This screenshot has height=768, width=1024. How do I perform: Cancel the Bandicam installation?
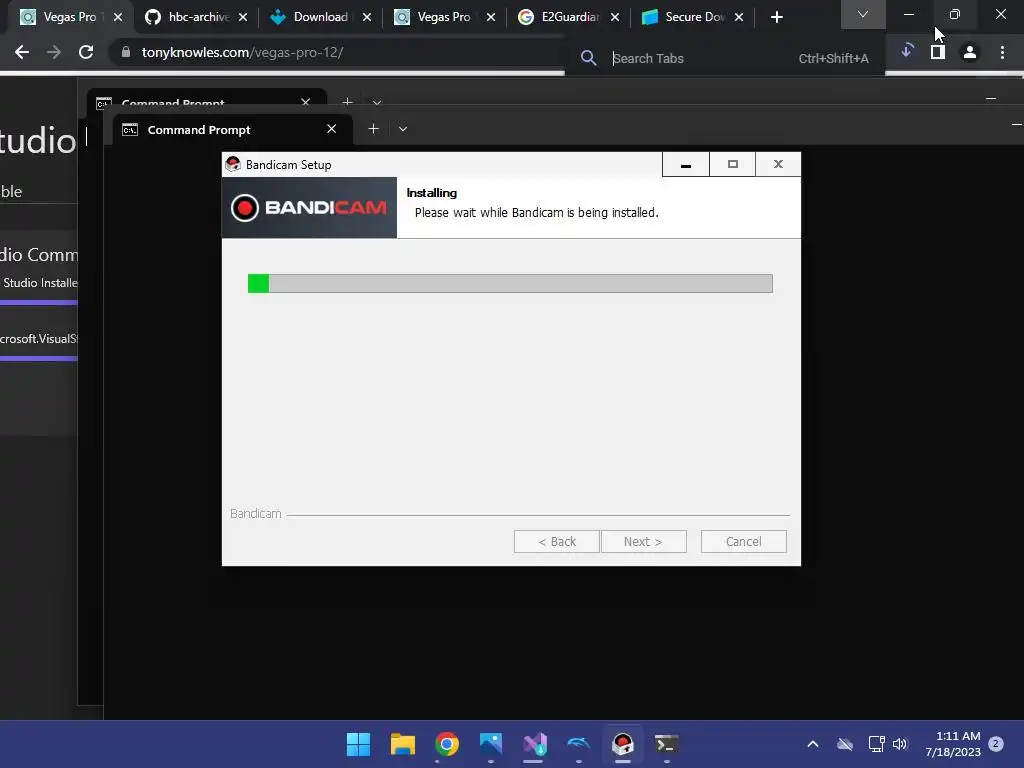click(x=743, y=541)
